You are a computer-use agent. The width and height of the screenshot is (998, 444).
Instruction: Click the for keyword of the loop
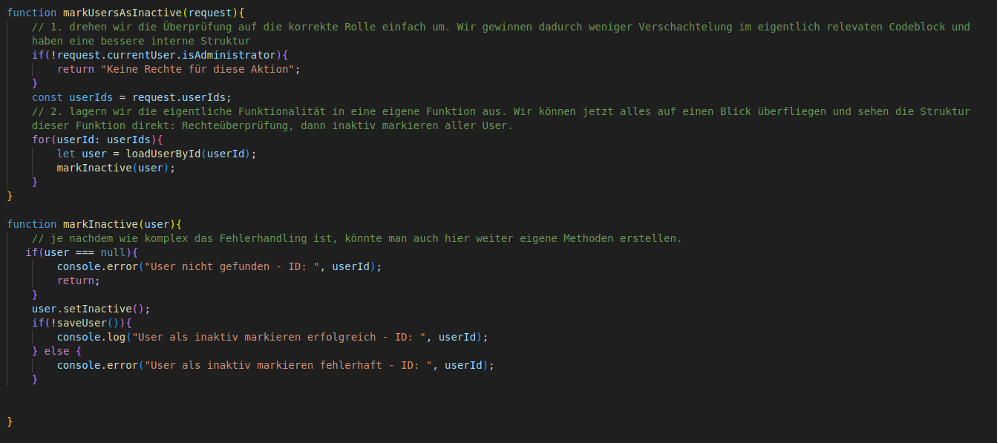click(x=40, y=139)
